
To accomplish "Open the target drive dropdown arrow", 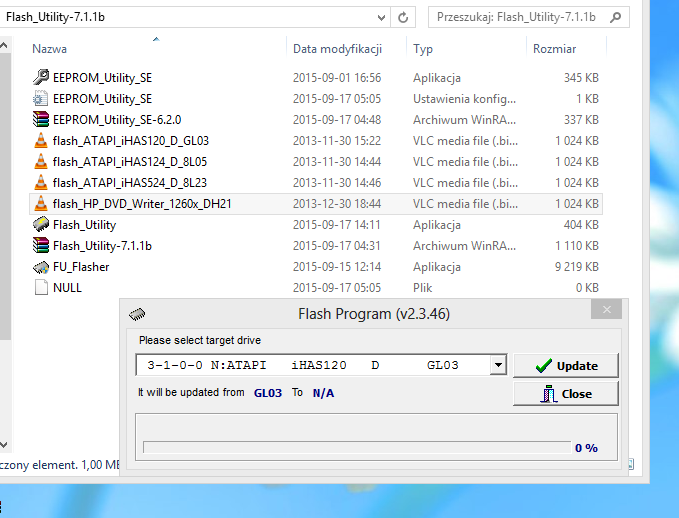I will point(498,365).
